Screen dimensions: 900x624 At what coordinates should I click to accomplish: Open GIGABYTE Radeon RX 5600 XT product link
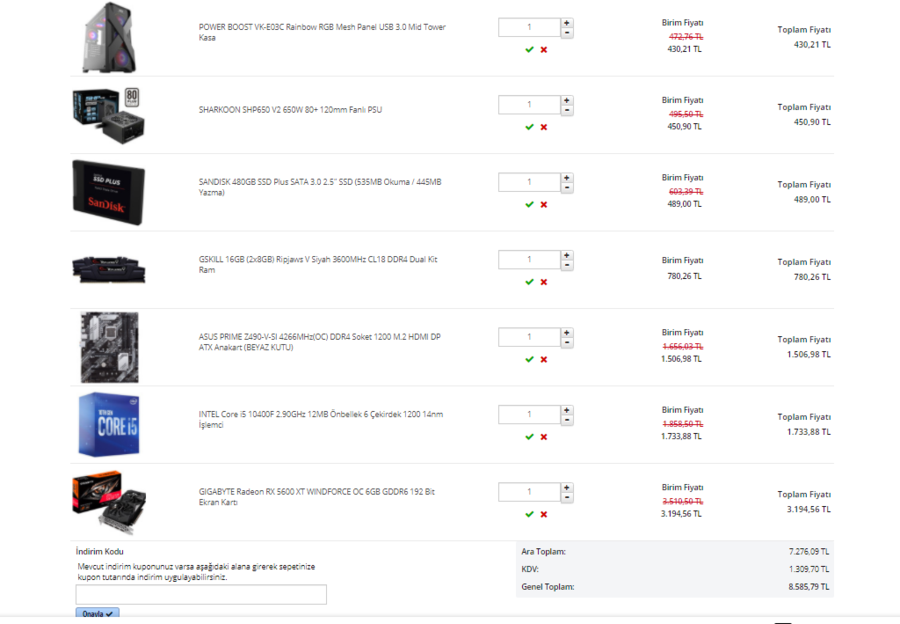316,496
